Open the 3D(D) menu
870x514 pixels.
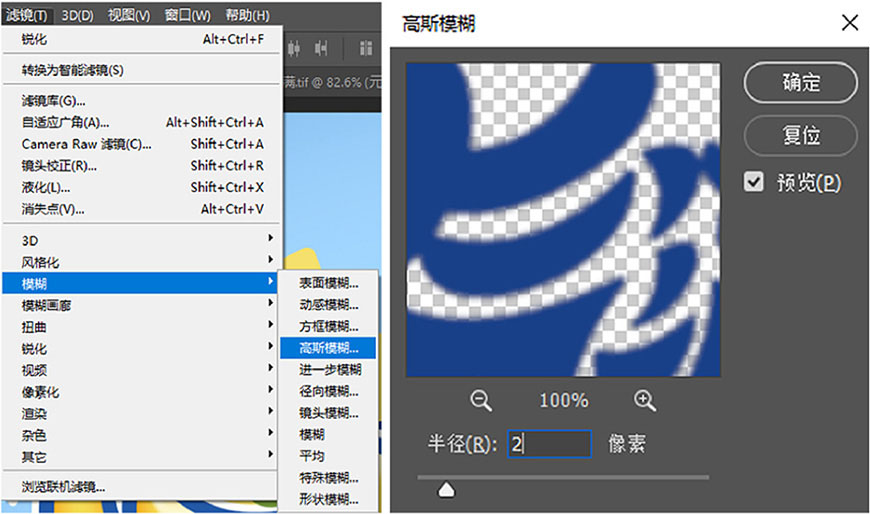77,15
